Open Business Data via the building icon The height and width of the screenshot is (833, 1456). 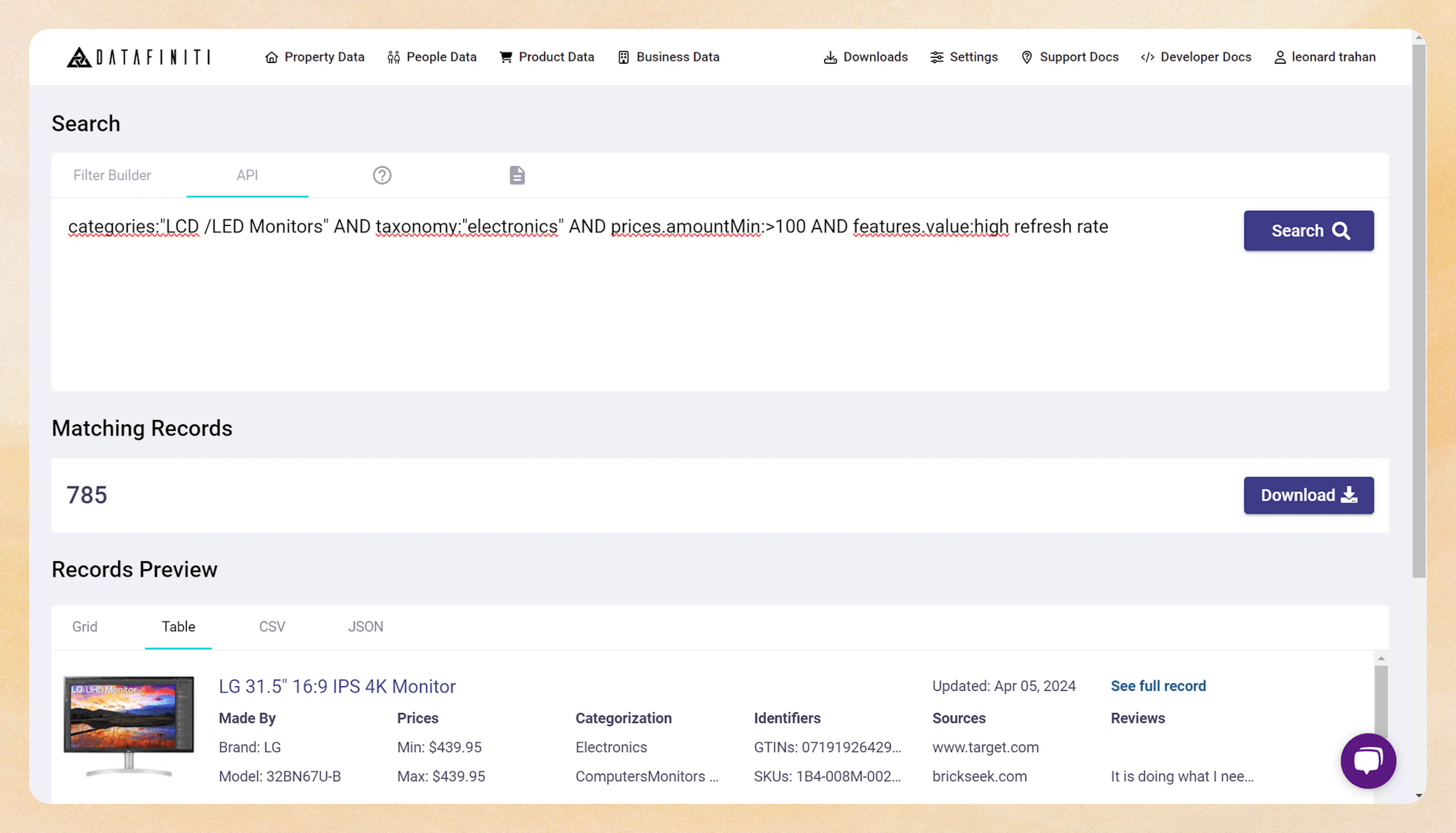pos(623,56)
